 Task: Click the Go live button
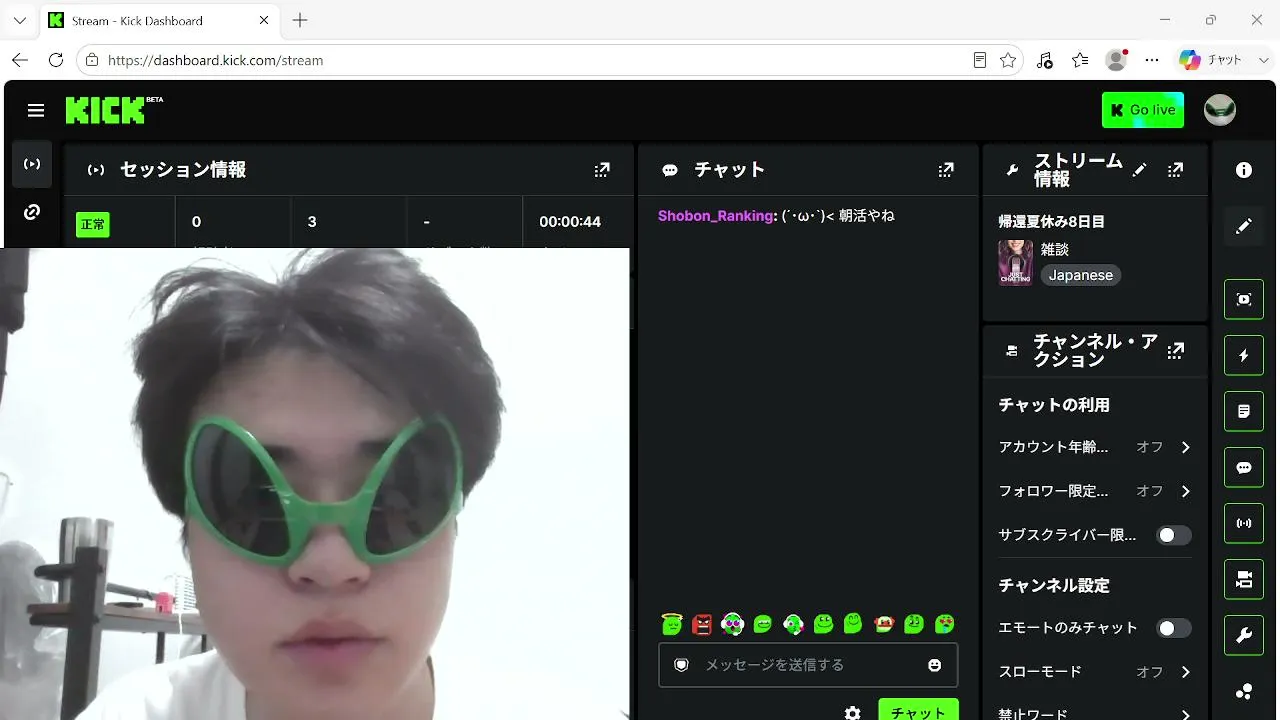[1143, 110]
